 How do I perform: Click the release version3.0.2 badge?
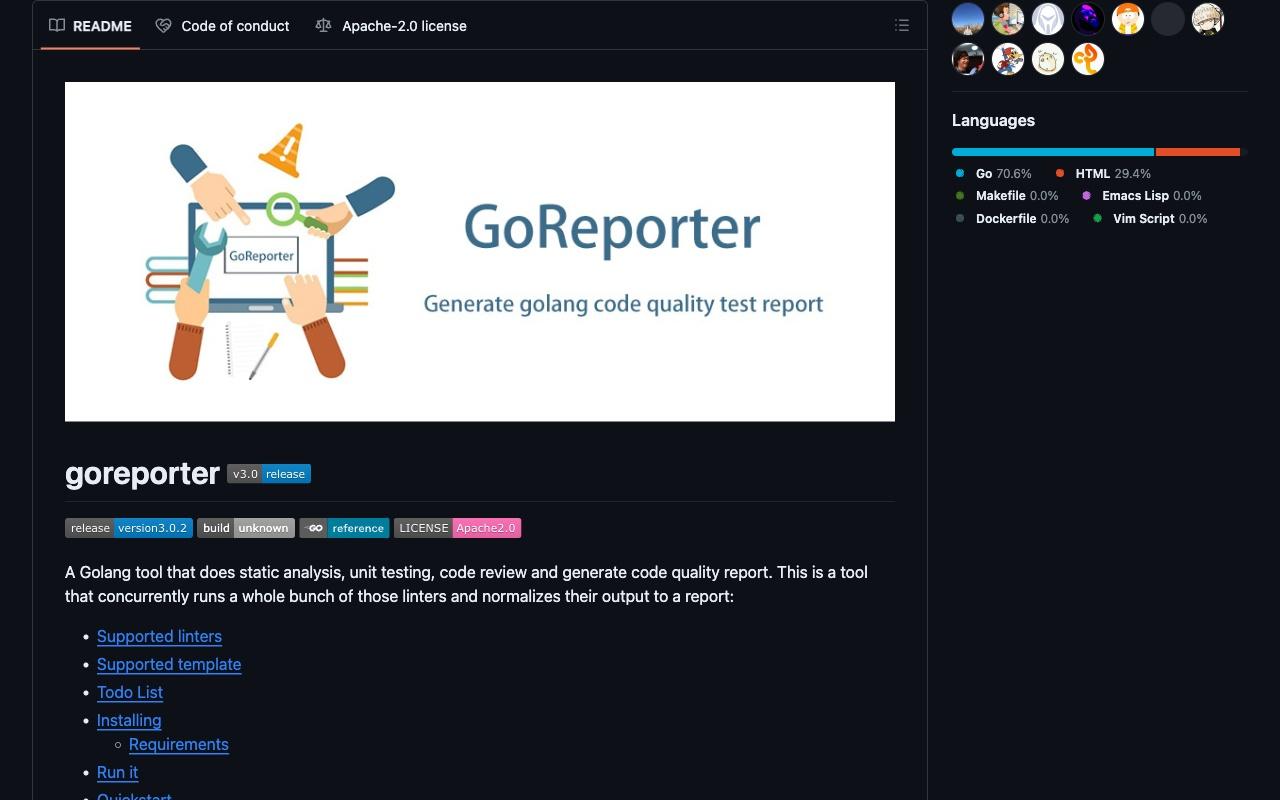pos(129,528)
